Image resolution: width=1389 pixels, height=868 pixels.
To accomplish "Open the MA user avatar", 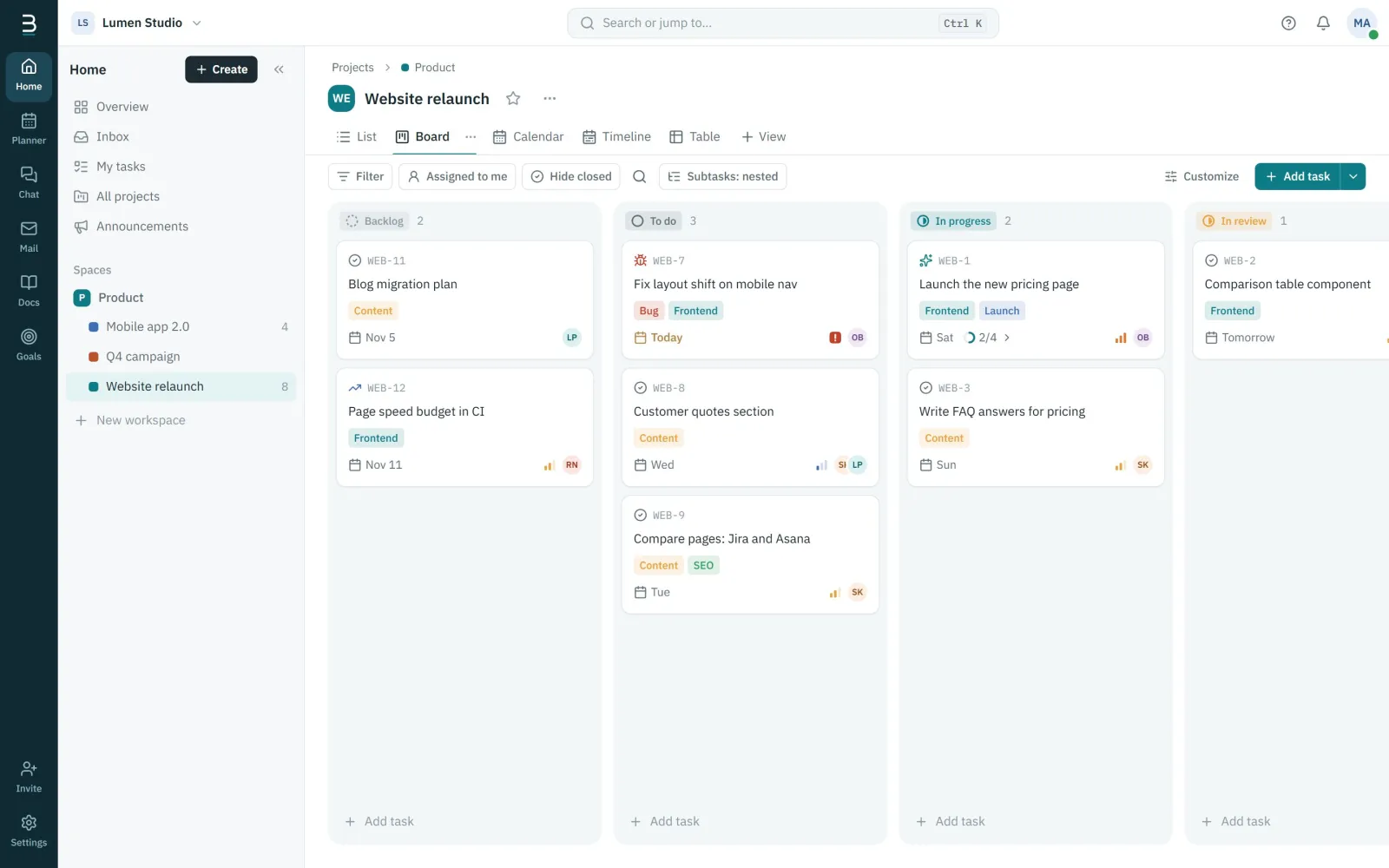I will pos(1361,23).
